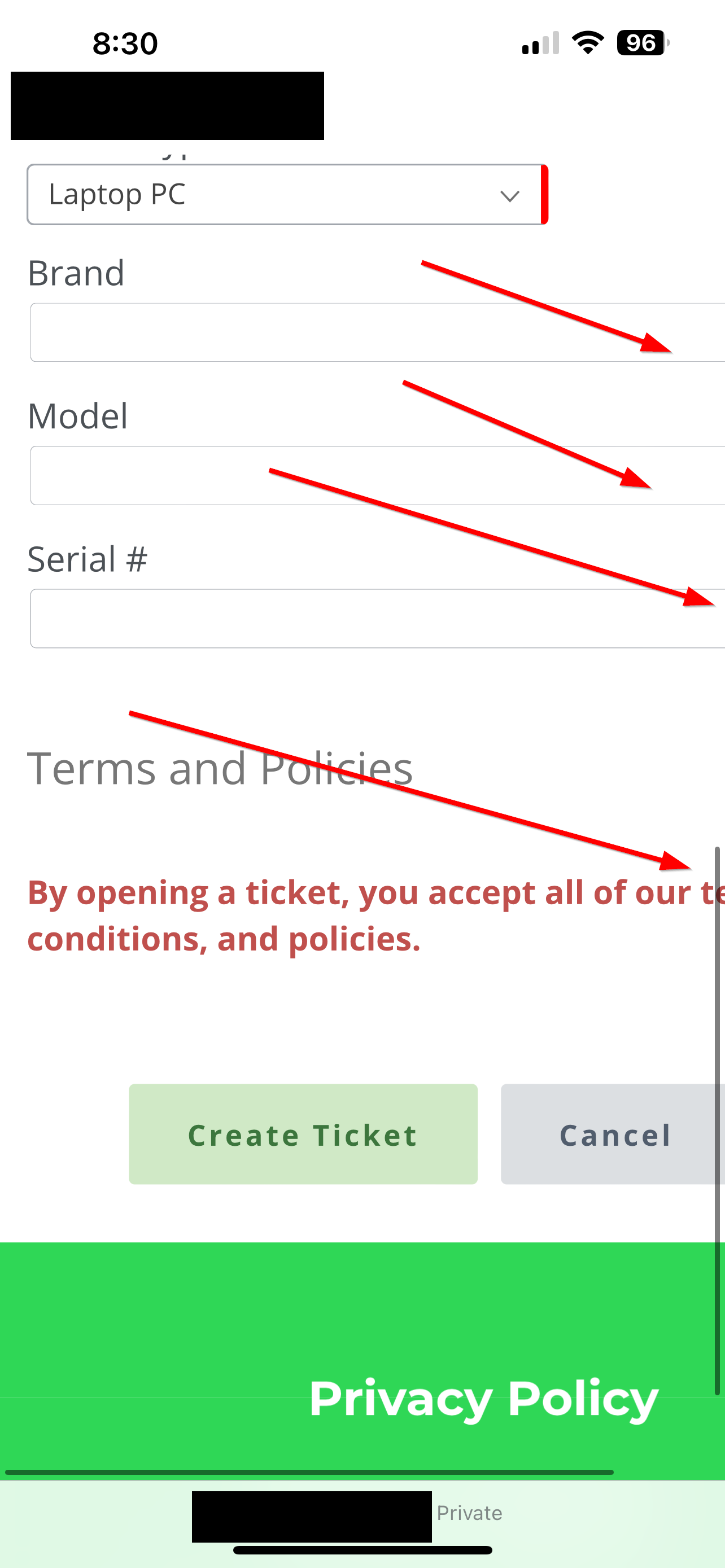Focus the Brand text field
Image resolution: width=725 pixels, height=1568 pixels.
(365, 332)
